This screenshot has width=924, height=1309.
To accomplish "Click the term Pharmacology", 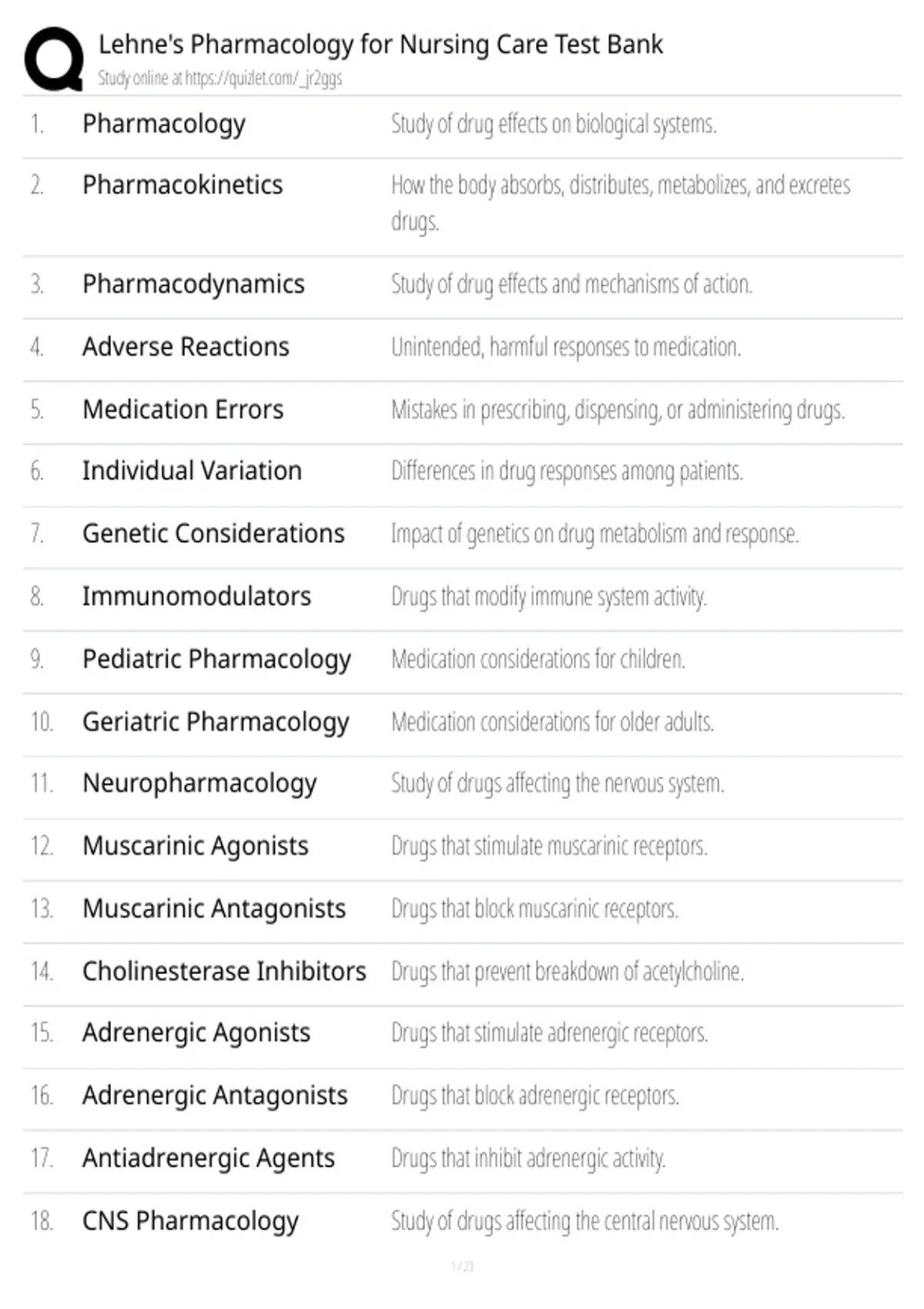I will [164, 123].
